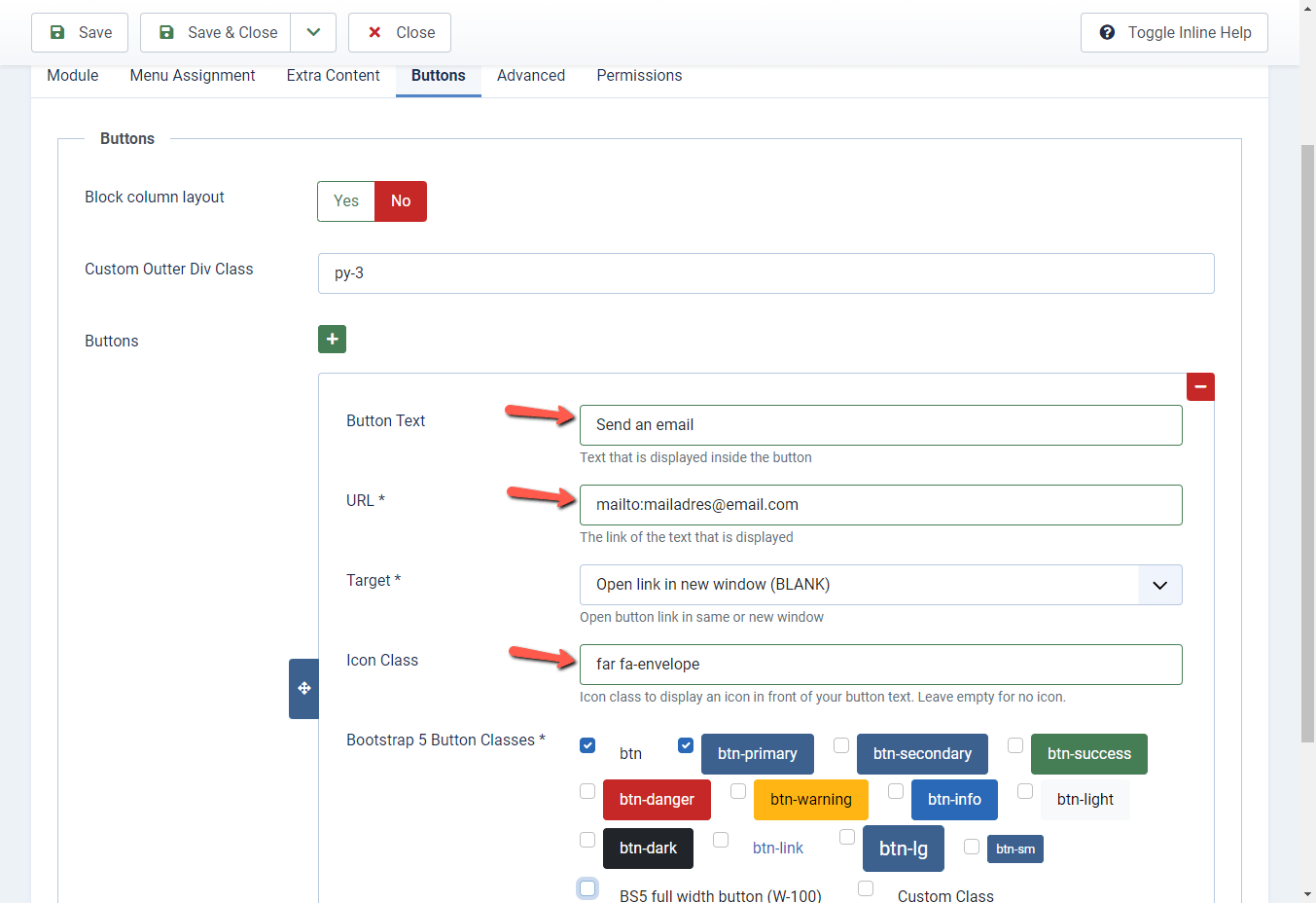Check the btn-success class checkbox
This screenshot has height=903, width=1316.
point(1015,745)
